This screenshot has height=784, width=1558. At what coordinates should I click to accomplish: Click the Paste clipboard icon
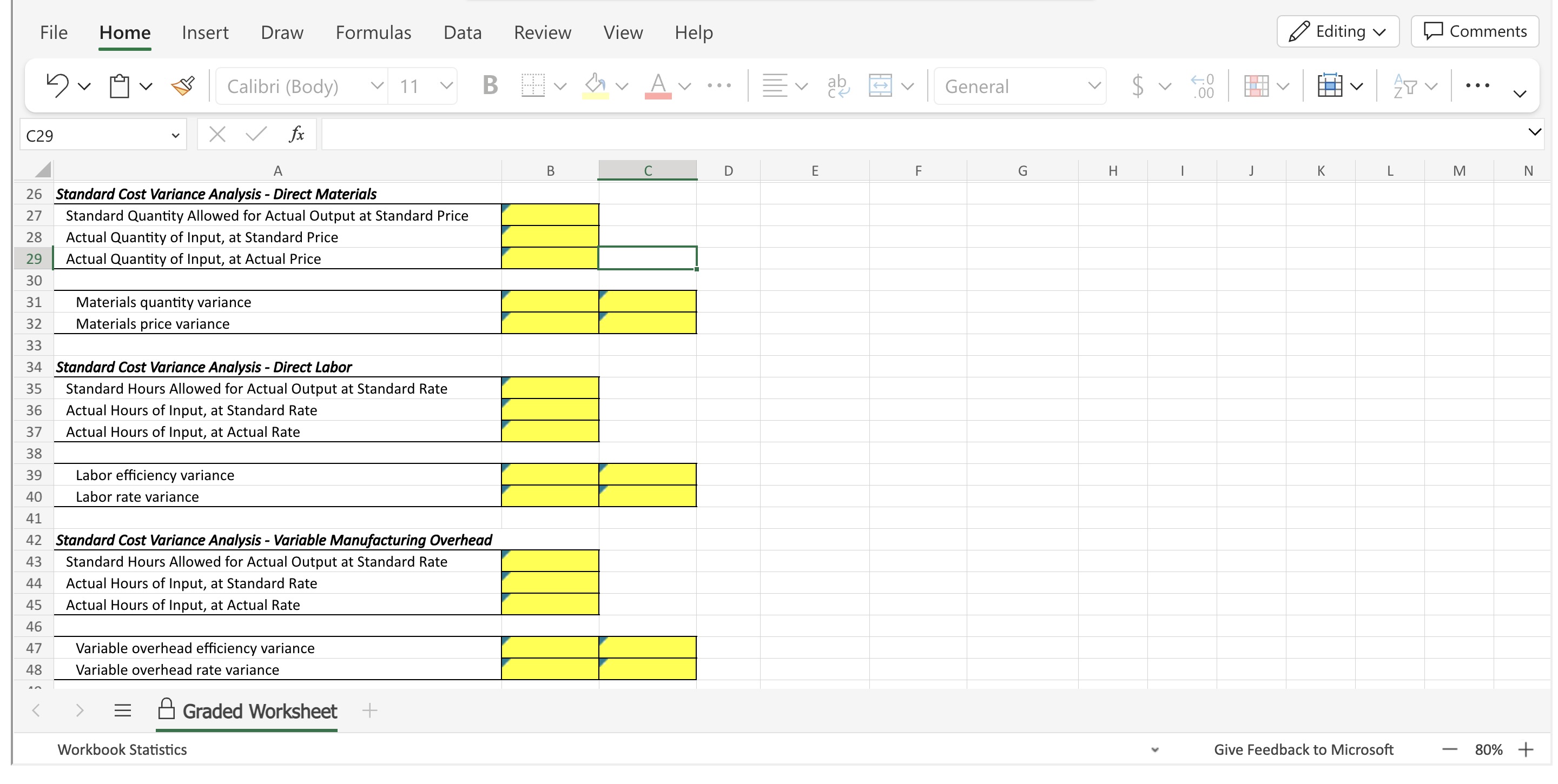pyautogui.click(x=119, y=86)
